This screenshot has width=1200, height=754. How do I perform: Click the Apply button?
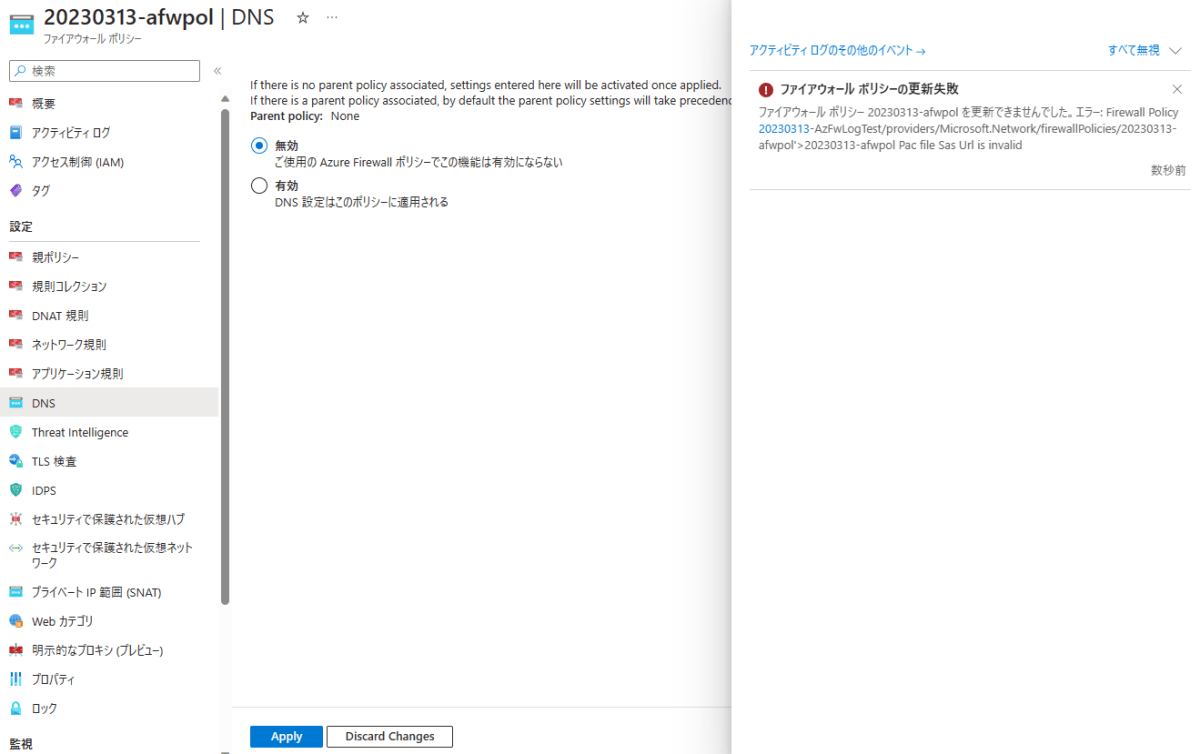286,736
